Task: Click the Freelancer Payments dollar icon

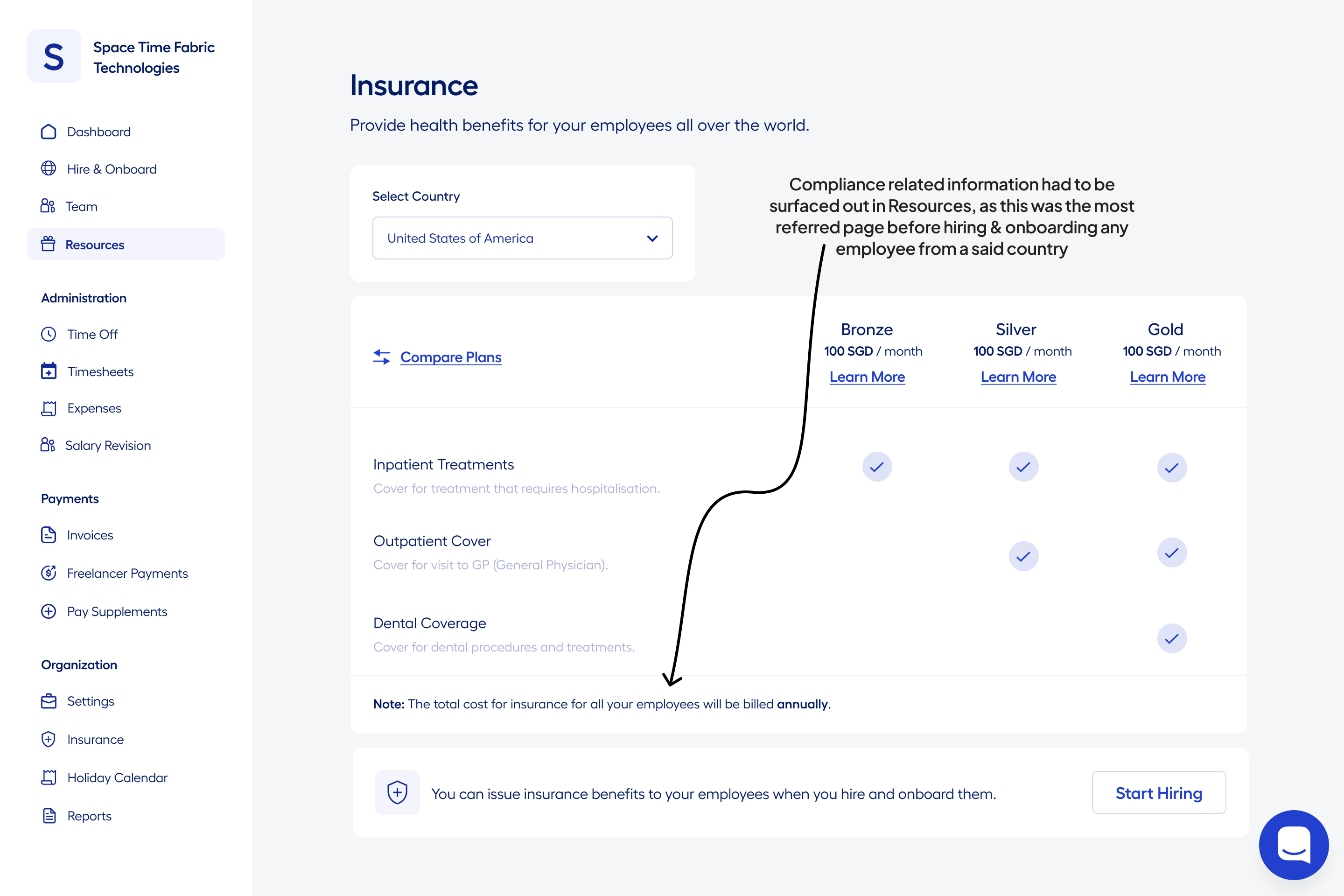Action: [49, 573]
